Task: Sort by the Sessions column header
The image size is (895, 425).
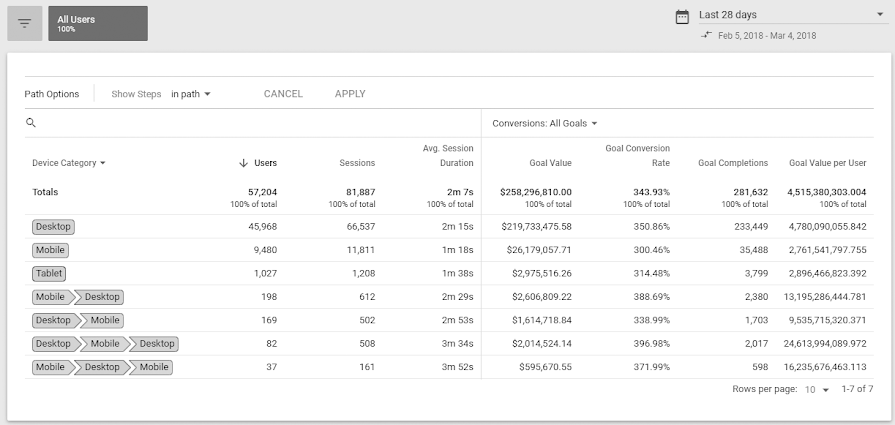Action: click(357, 163)
